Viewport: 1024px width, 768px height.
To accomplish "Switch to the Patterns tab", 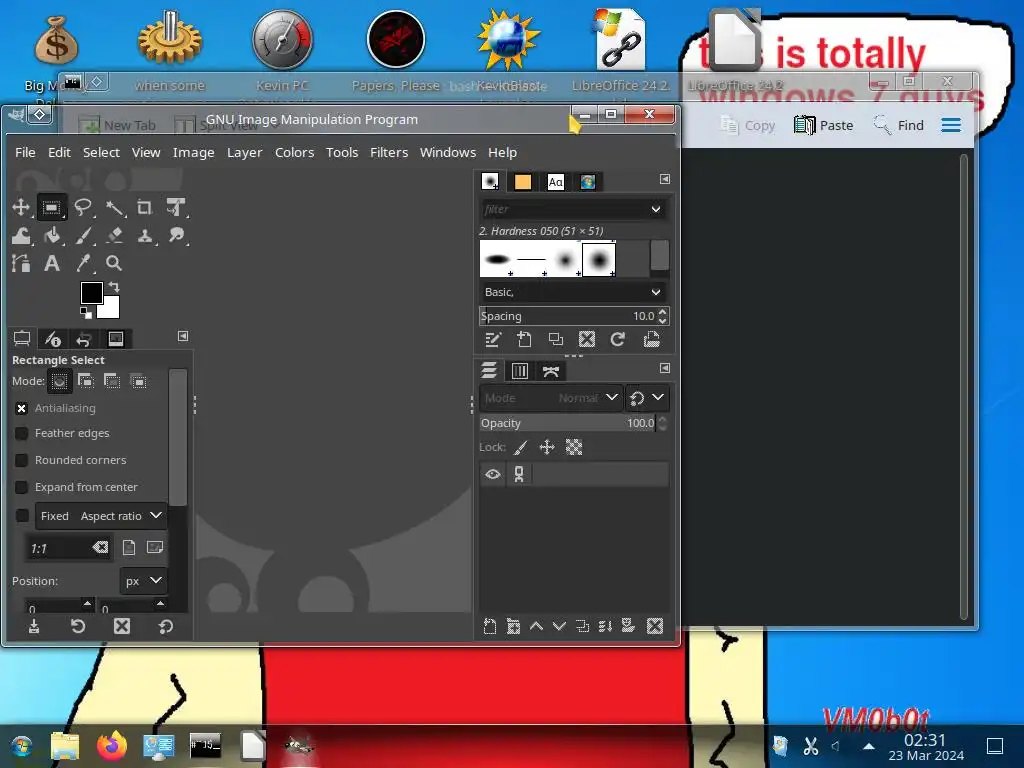I will point(522,182).
